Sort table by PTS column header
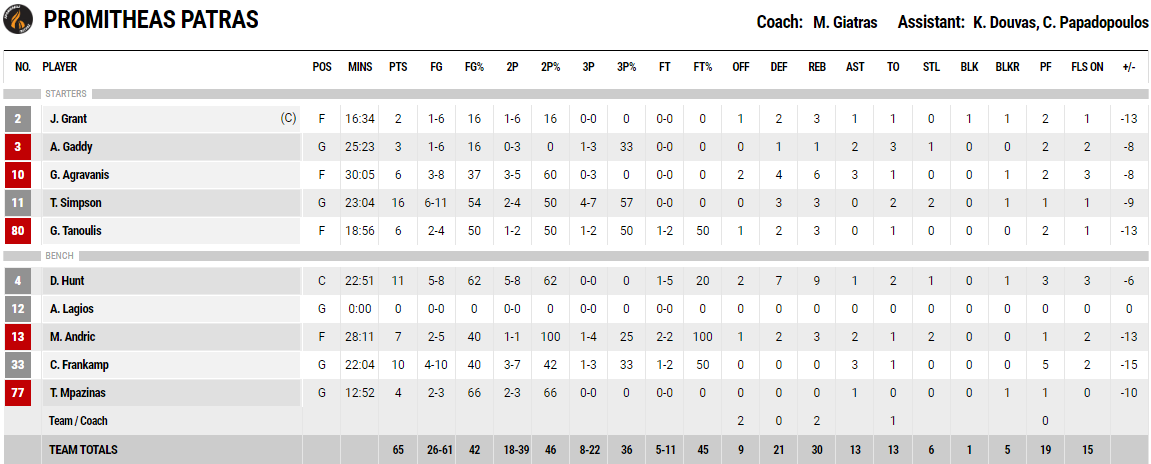Image resolution: width=1151 pixels, height=464 pixels. click(398, 67)
